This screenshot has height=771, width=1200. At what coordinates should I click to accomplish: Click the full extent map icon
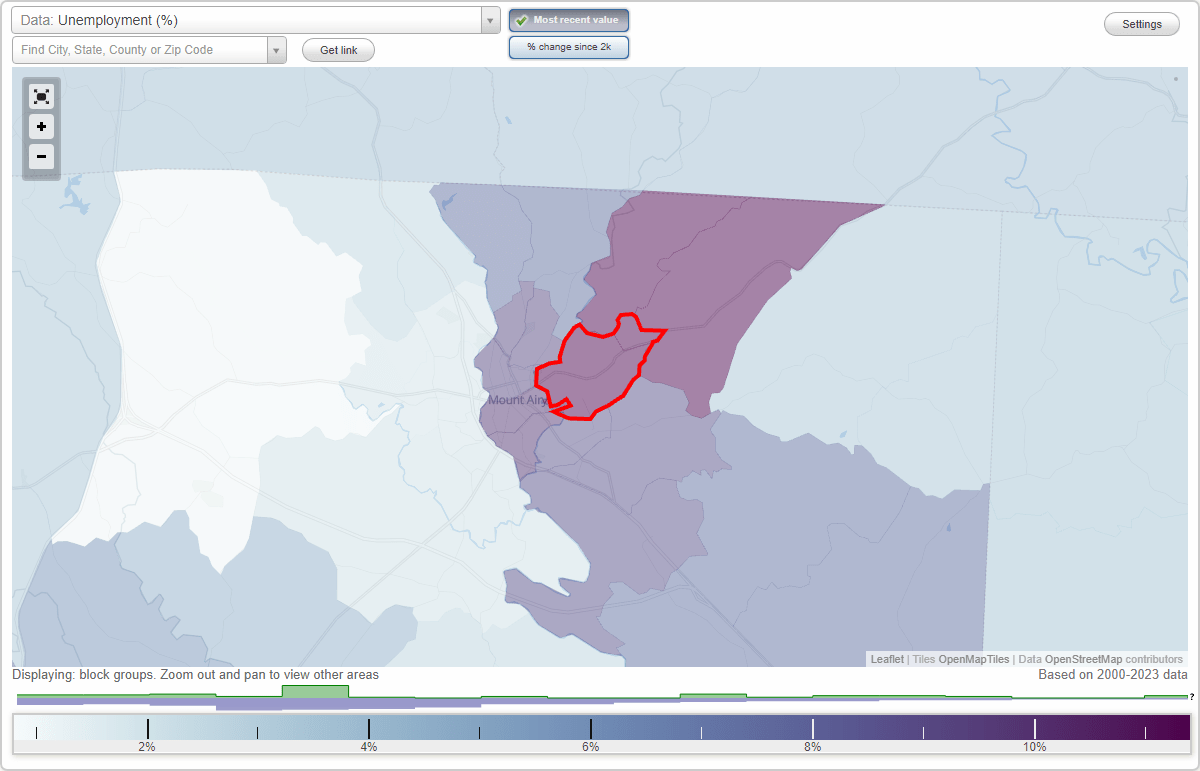(x=41, y=96)
